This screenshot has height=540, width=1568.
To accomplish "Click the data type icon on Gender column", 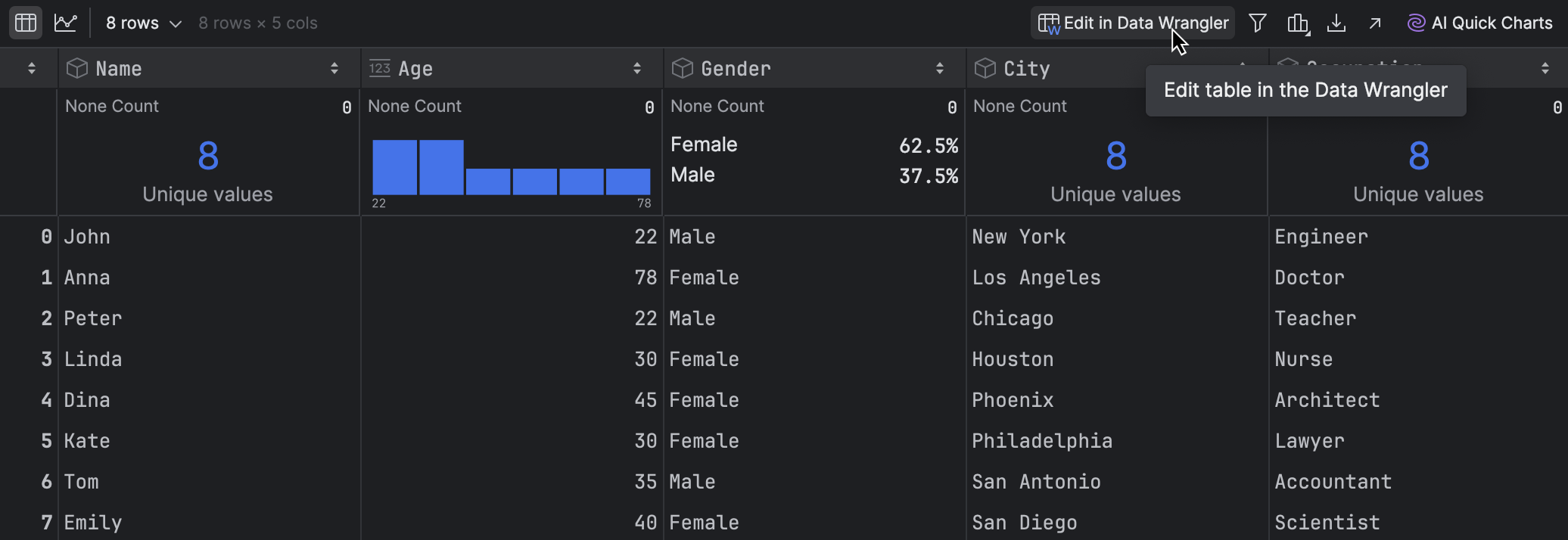I will point(682,67).
